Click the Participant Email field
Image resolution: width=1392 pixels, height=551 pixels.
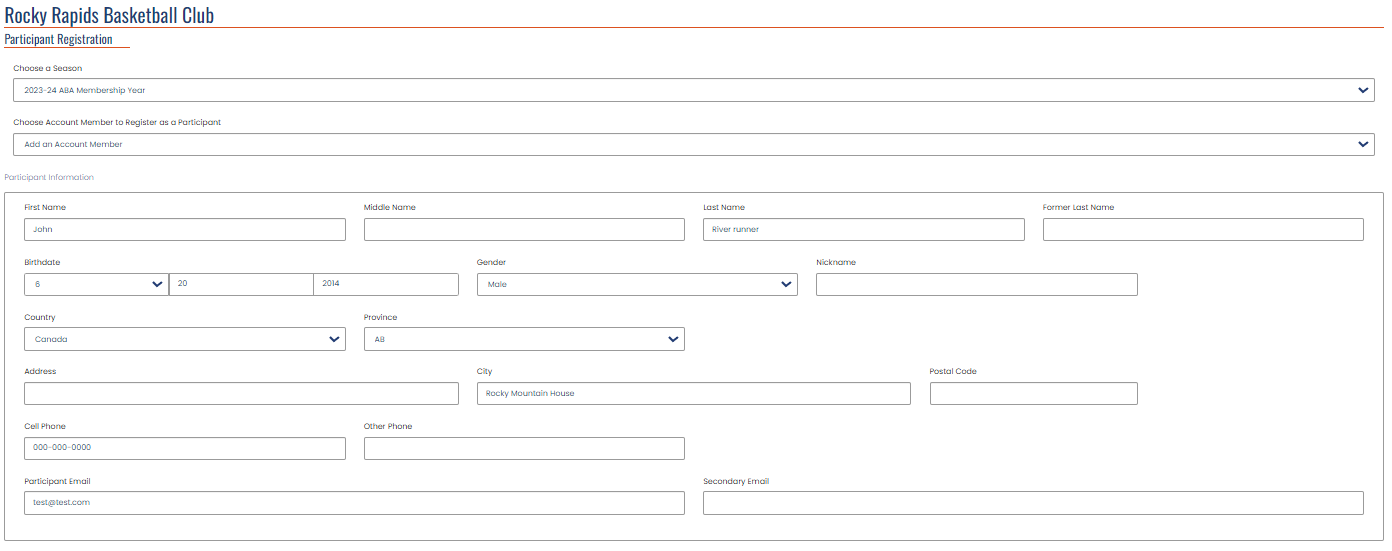(354, 502)
